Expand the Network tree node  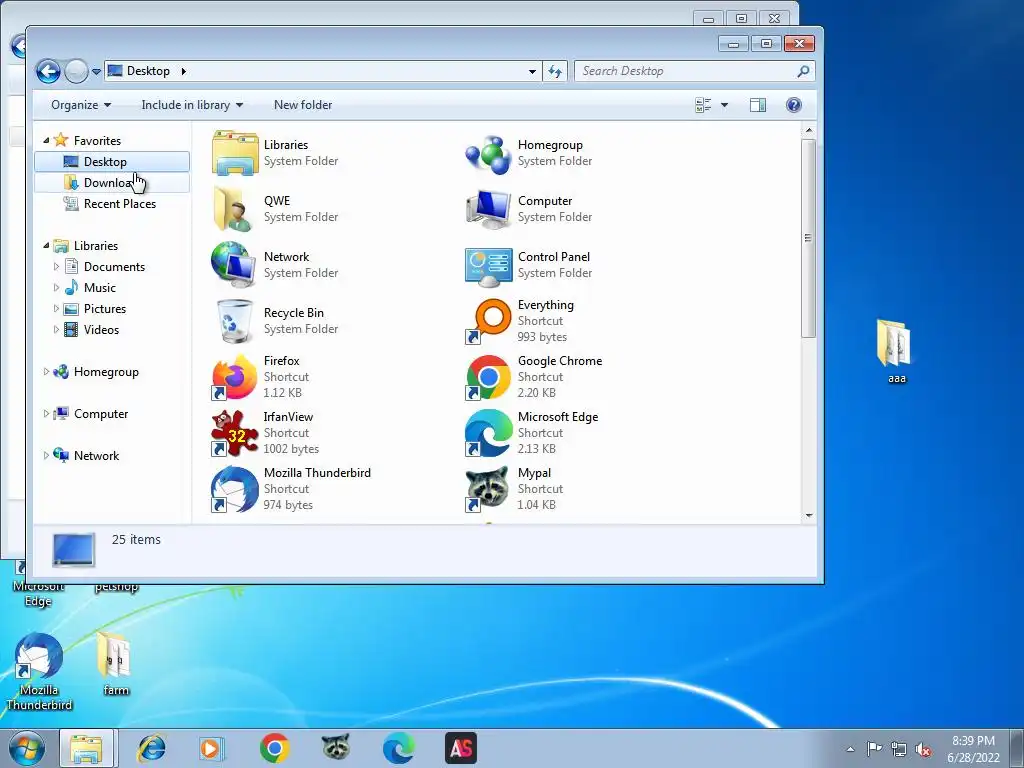46,455
